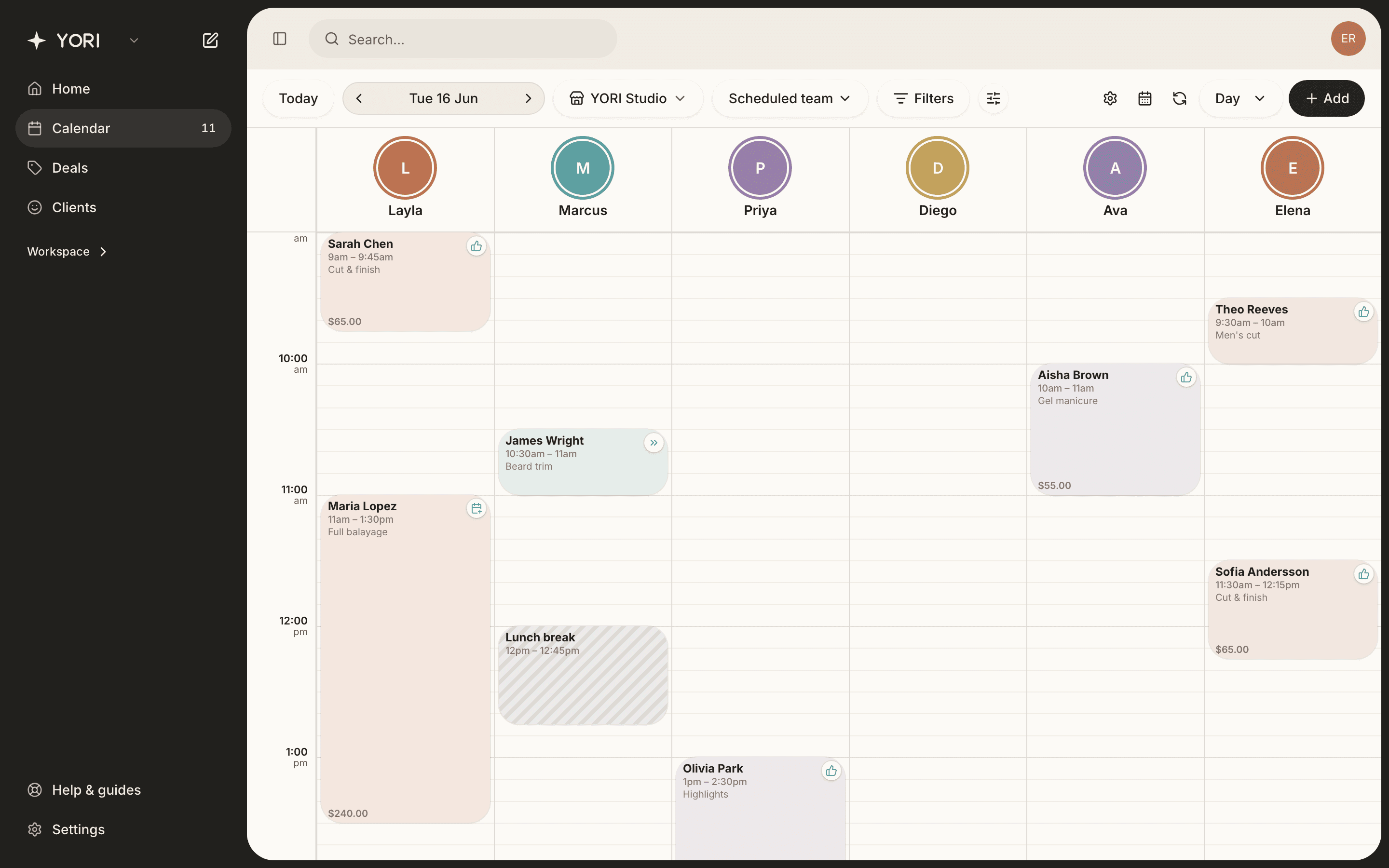Image resolution: width=1389 pixels, height=868 pixels.
Task: Go to previous day arrow
Action: pyautogui.click(x=359, y=98)
